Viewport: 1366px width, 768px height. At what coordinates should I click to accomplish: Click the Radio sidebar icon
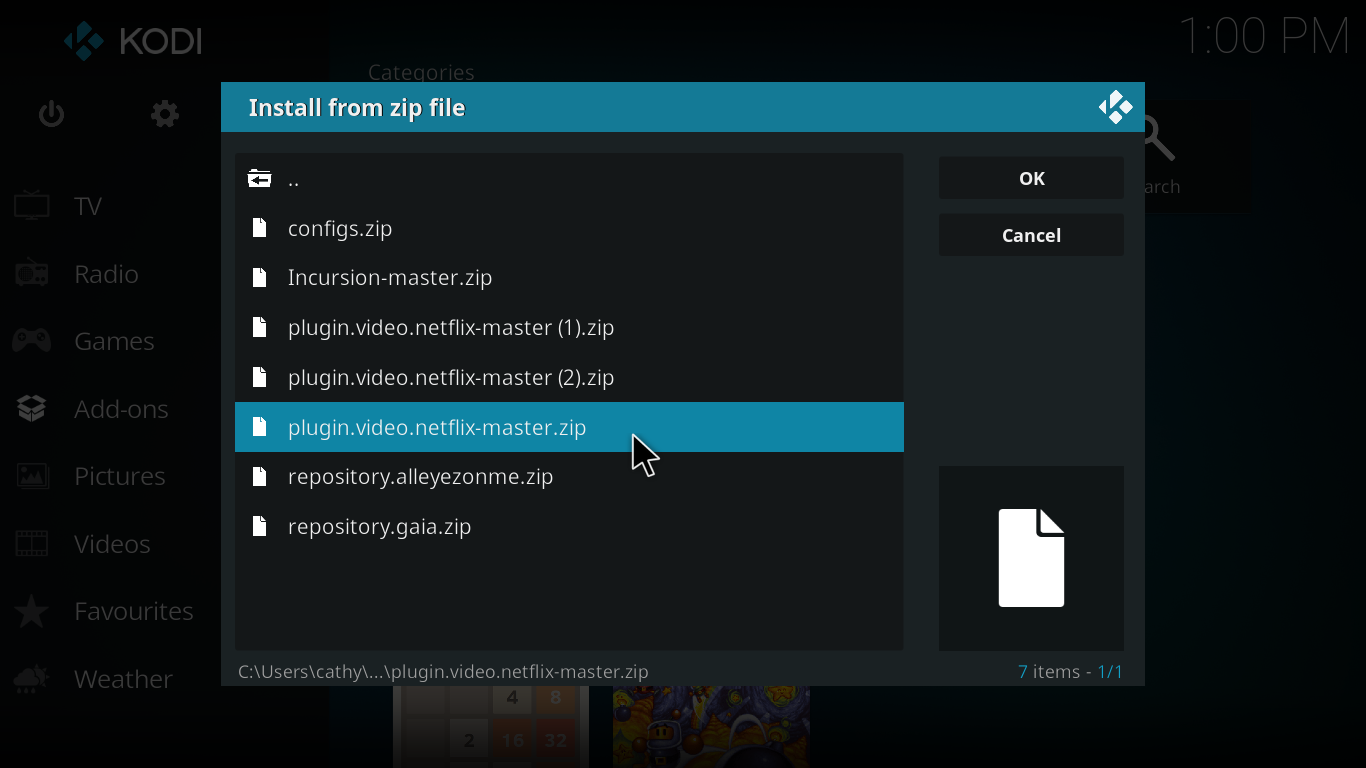click(x=31, y=273)
